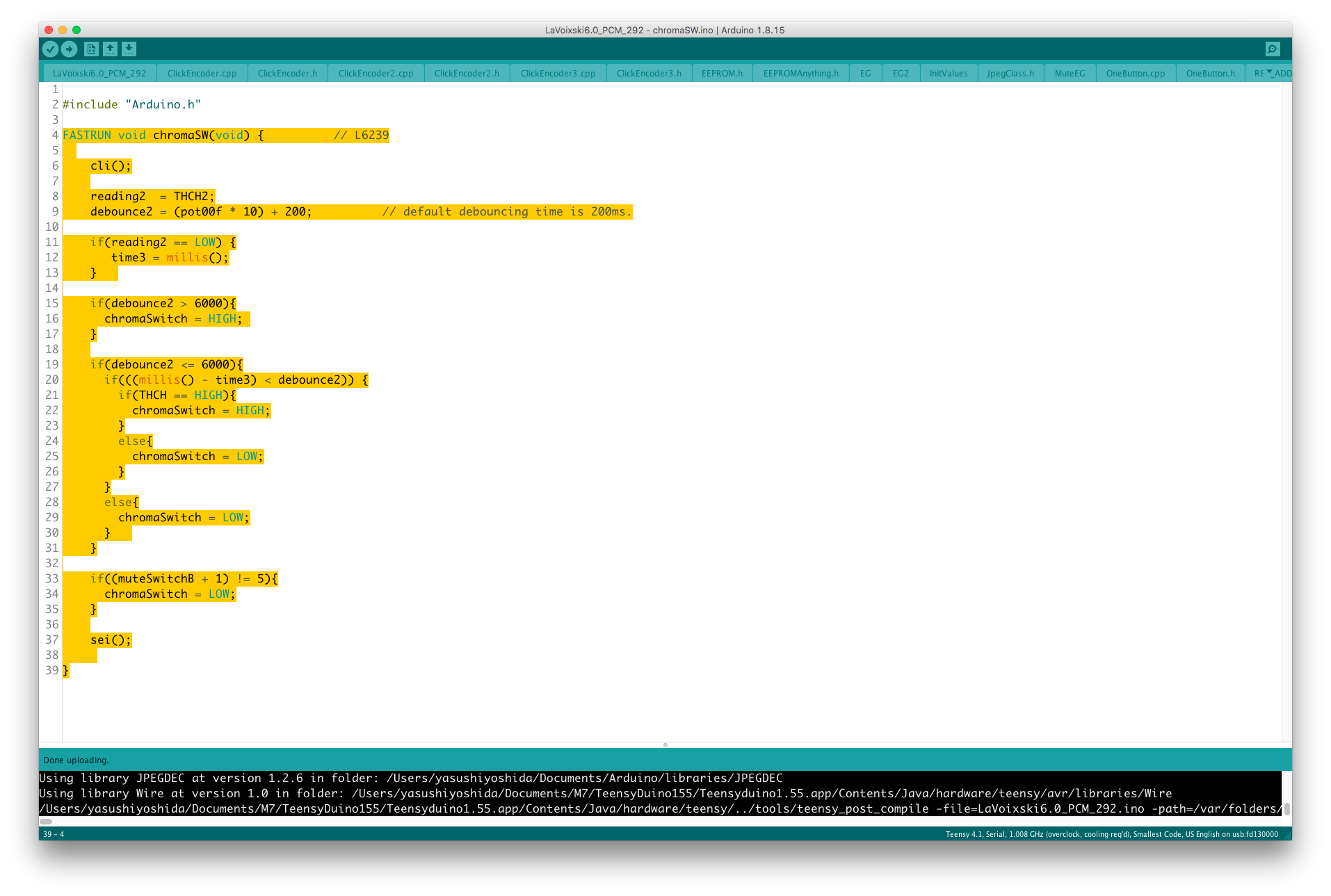Click the 'Teensy 4.1, Serial, 1.008 GHz' board info
The width and height of the screenshot is (1331, 896).
pyautogui.click(x=1111, y=834)
